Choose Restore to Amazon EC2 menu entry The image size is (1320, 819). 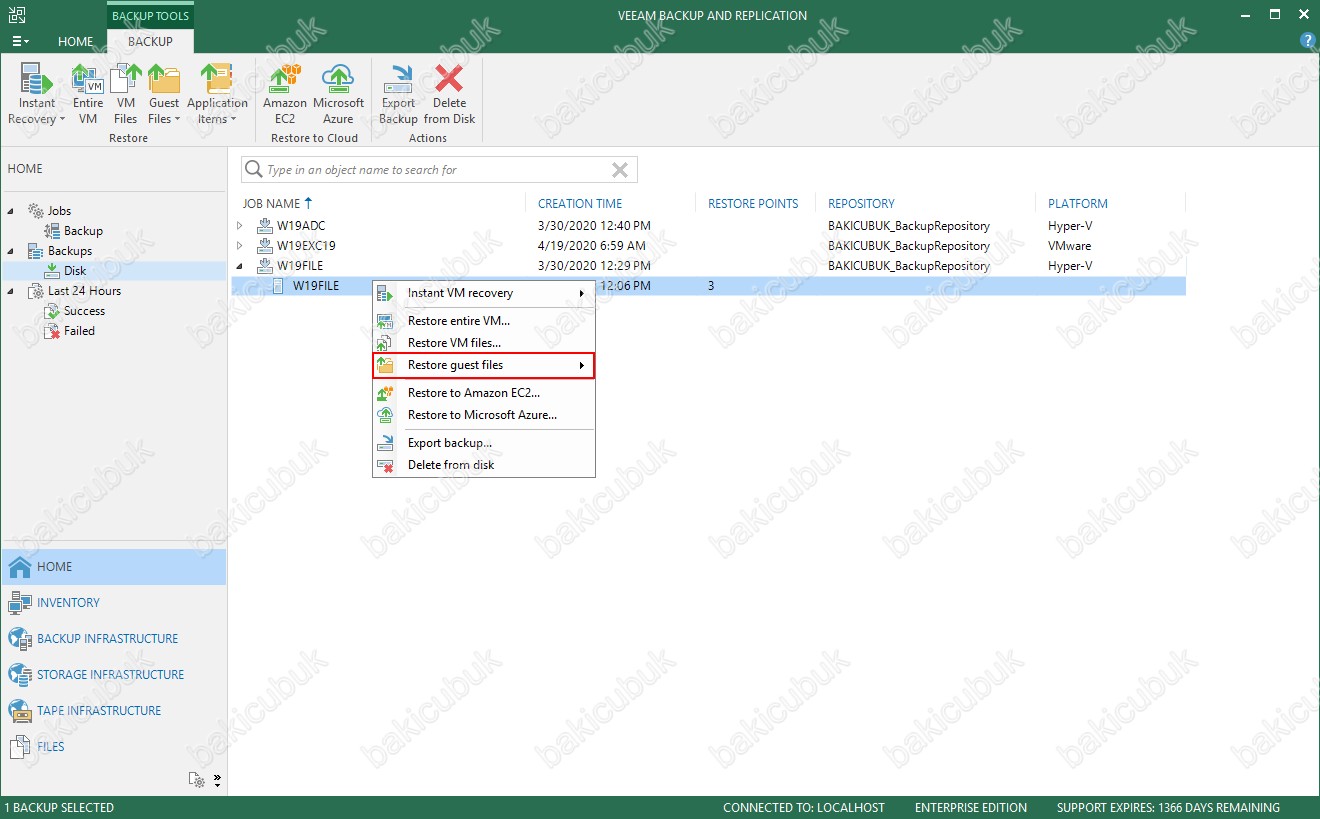click(484, 393)
